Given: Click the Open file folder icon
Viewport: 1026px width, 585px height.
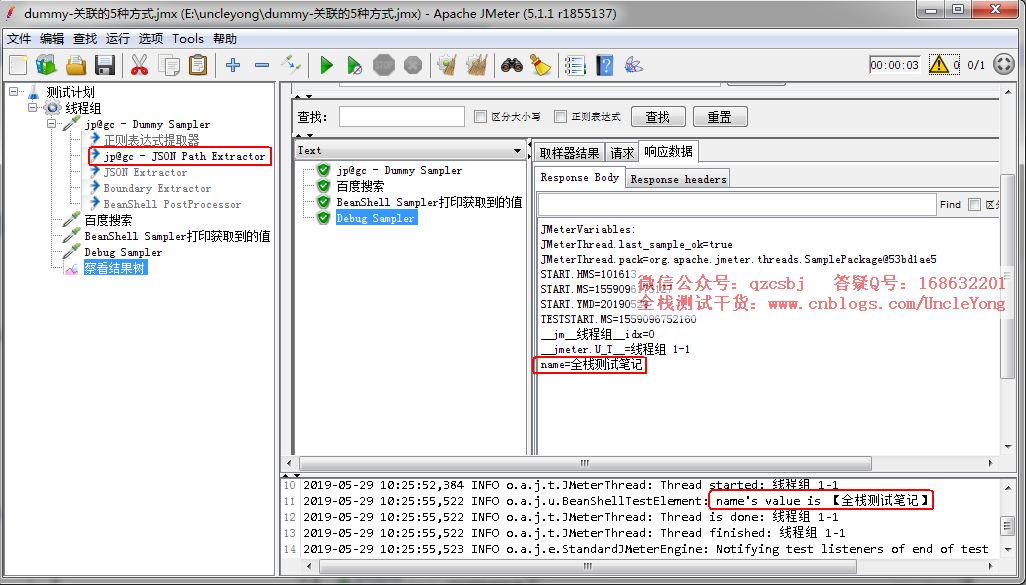Looking at the screenshot, I should pyautogui.click(x=76, y=65).
